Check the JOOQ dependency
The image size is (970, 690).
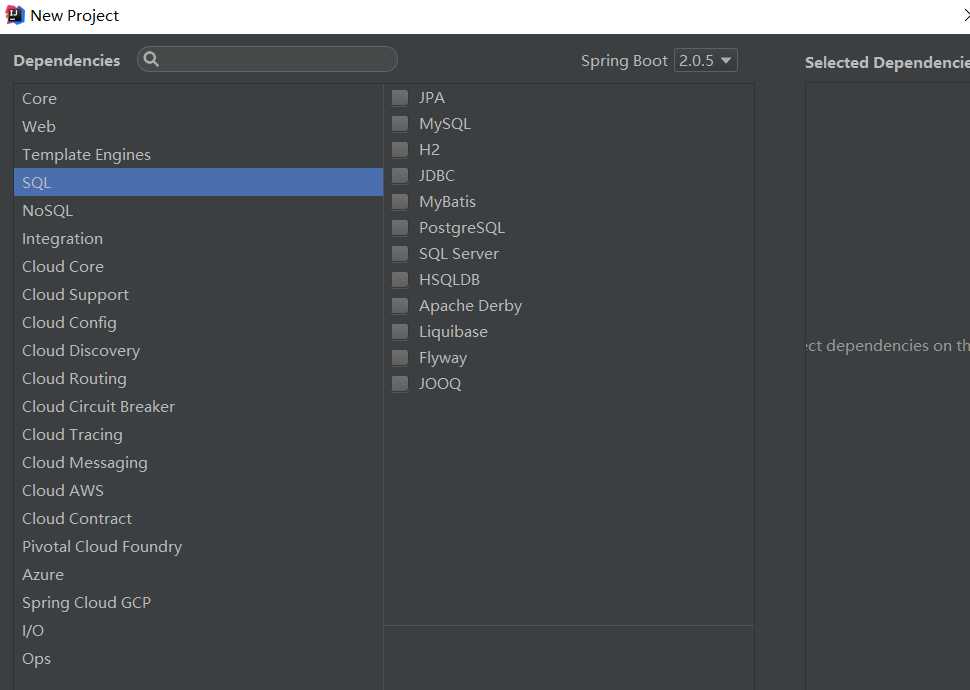click(x=400, y=384)
